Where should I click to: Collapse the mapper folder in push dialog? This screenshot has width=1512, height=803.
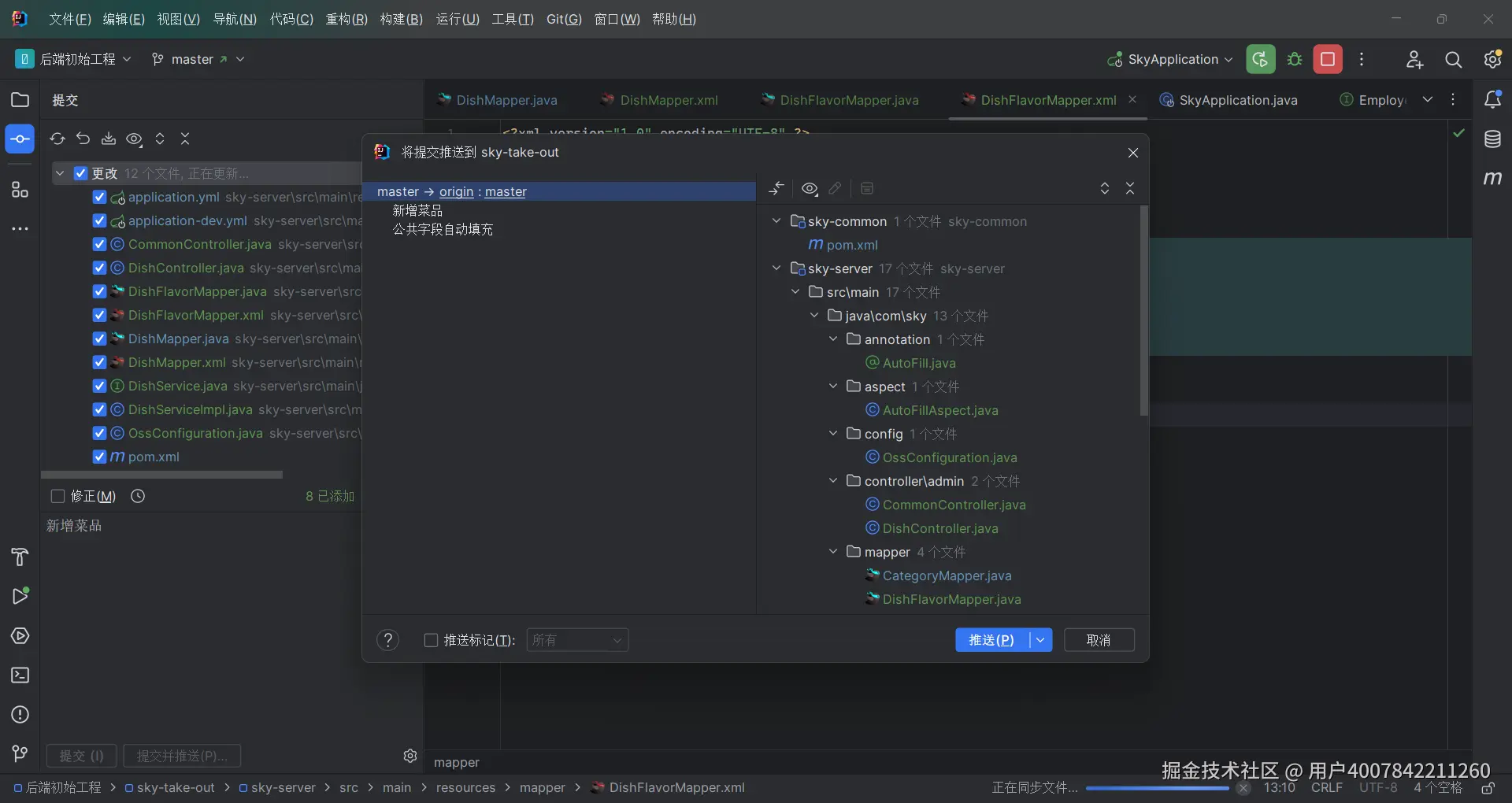[833, 552]
